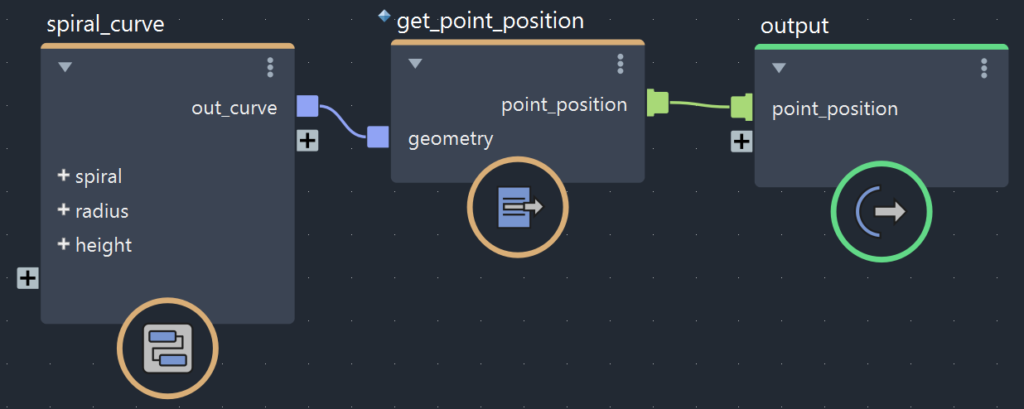Viewport: 1024px width, 409px height.
Task: Collapse the get_point_position node triangle
Action: (415, 63)
